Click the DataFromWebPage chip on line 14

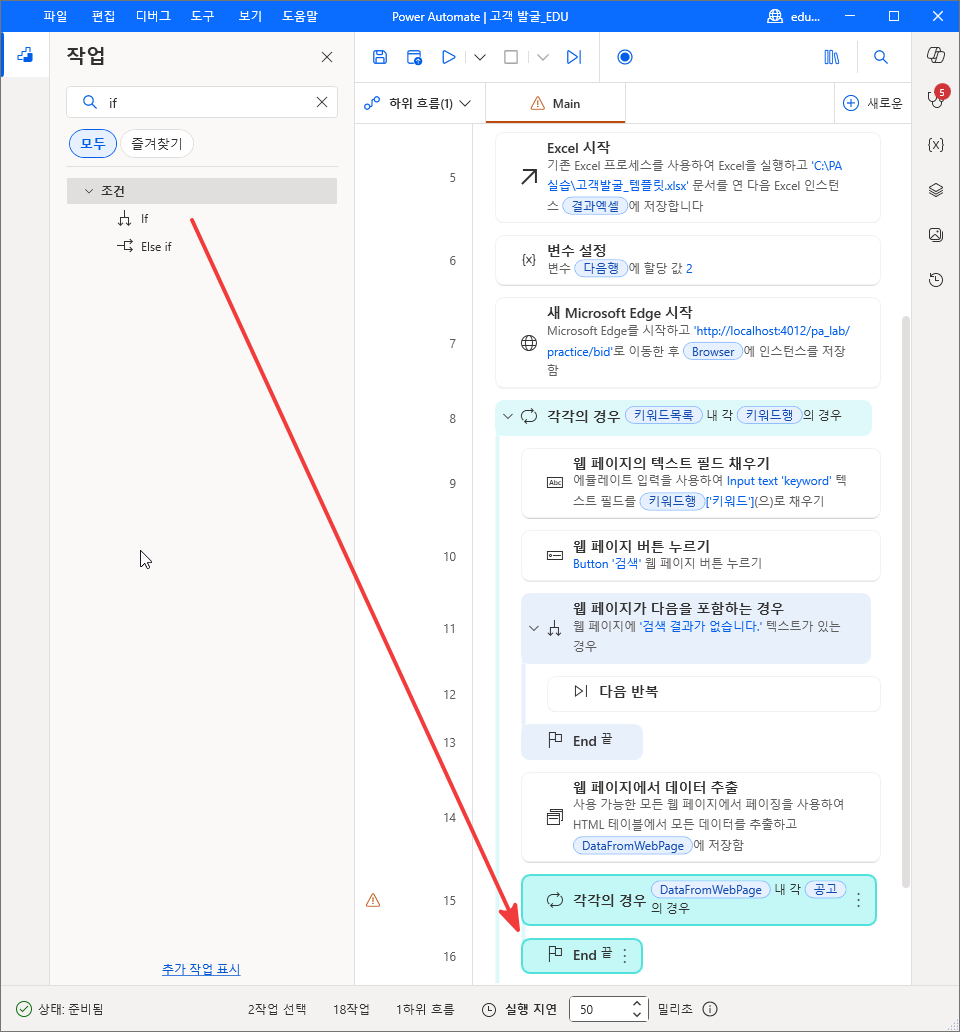[x=632, y=846]
